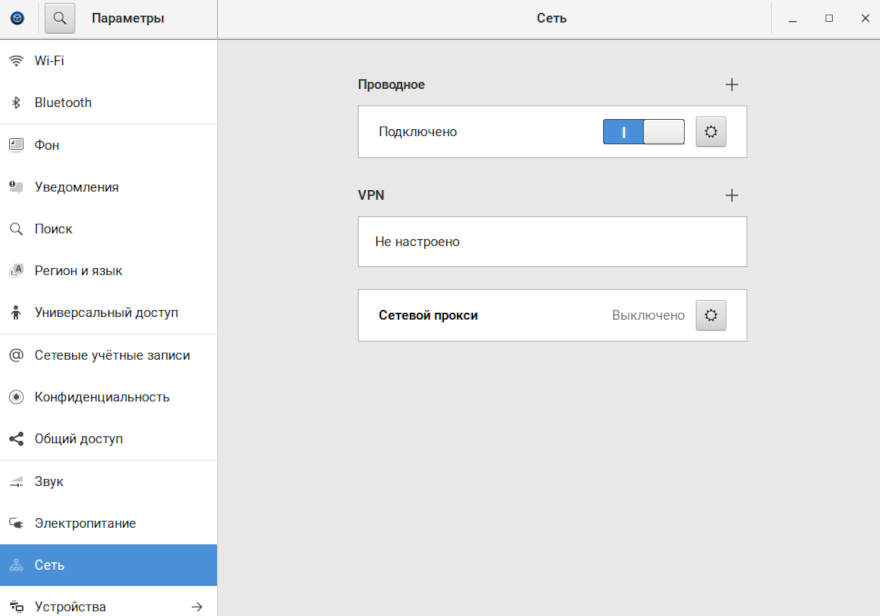Switch to the Звук panel
This screenshot has height=616, width=880.
(x=48, y=481)
